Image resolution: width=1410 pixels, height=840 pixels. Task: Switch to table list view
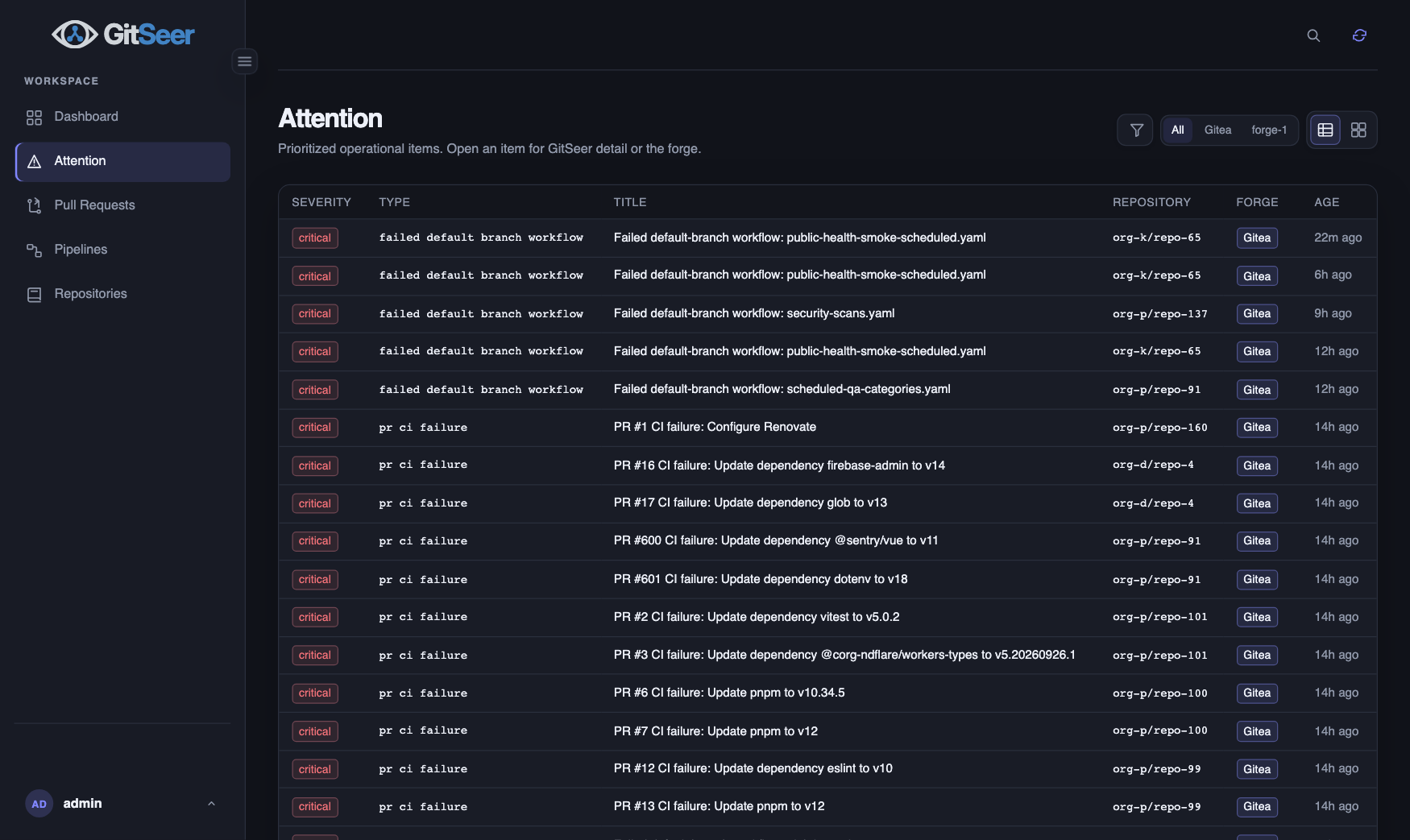point(1325,130)
